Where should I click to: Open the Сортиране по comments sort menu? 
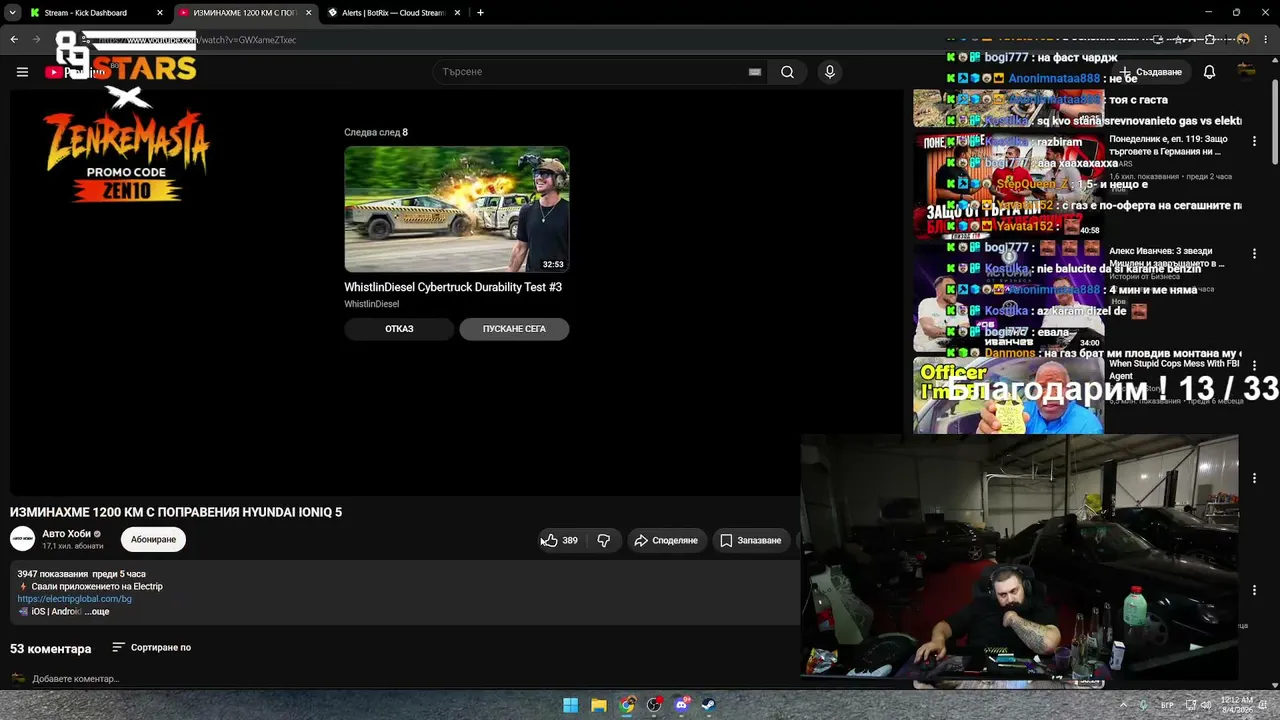(151, 648)
